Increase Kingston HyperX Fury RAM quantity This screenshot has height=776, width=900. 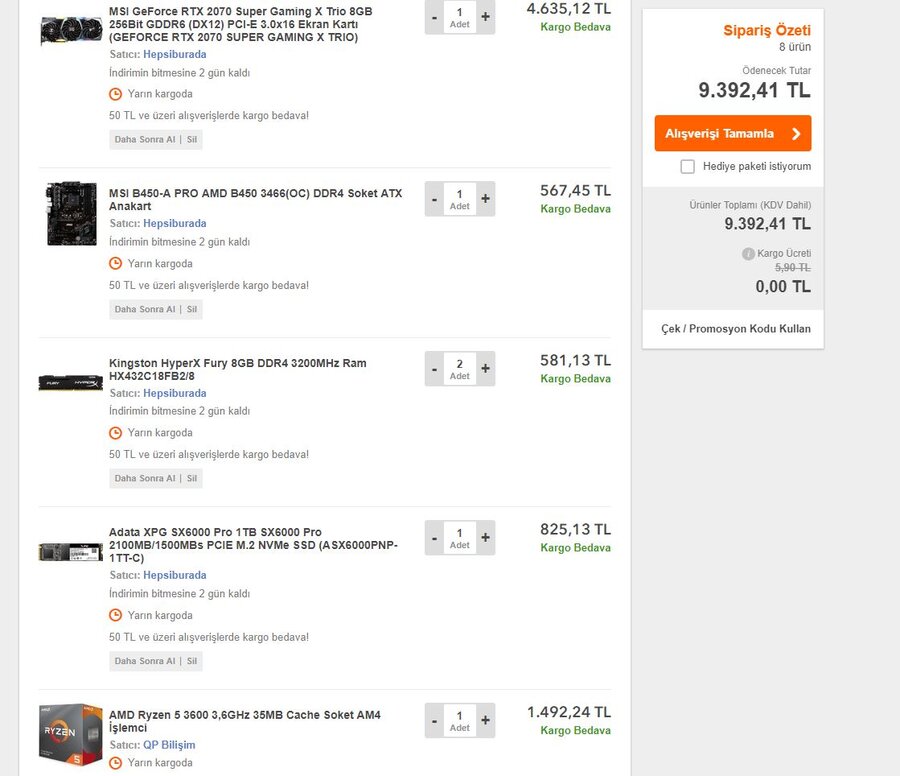tap(486, 369)
